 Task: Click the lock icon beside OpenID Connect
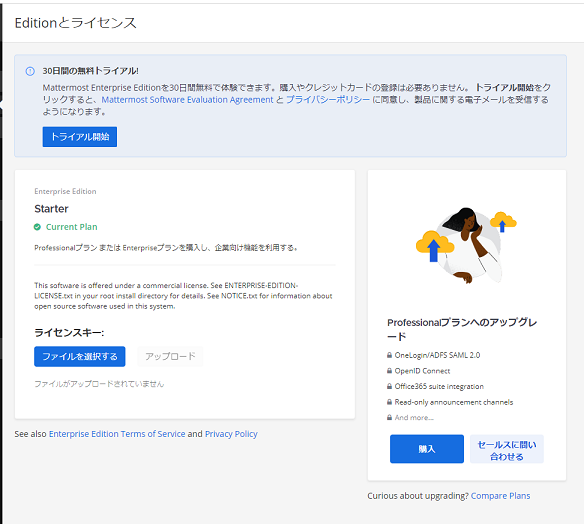click(389, 371)
